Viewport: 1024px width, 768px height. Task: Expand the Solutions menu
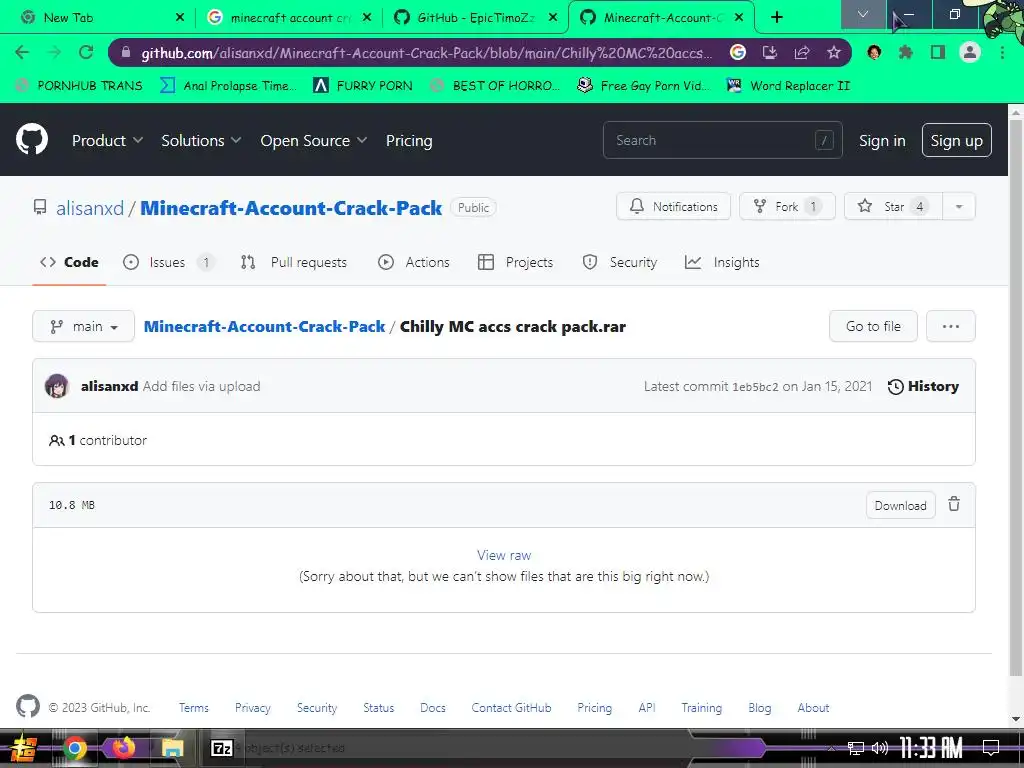[201, 140]
